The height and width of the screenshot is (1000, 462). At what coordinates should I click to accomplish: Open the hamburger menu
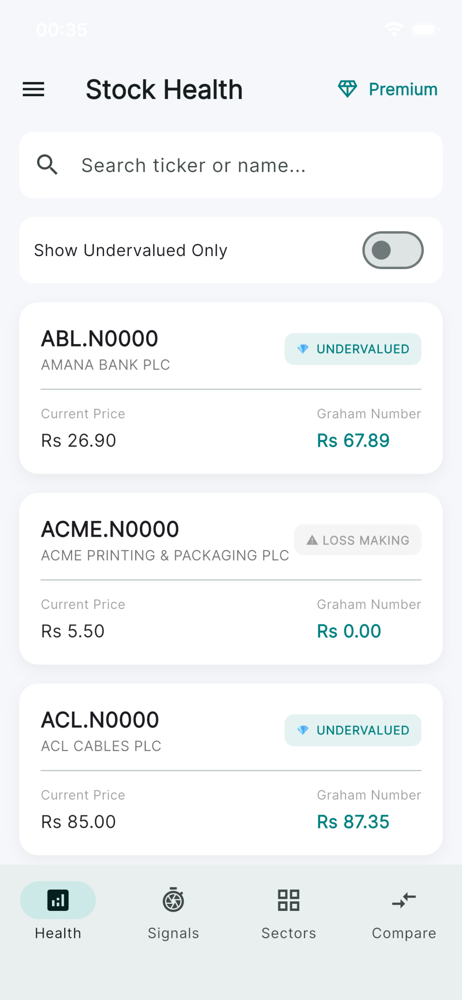(x=33, y=89)
